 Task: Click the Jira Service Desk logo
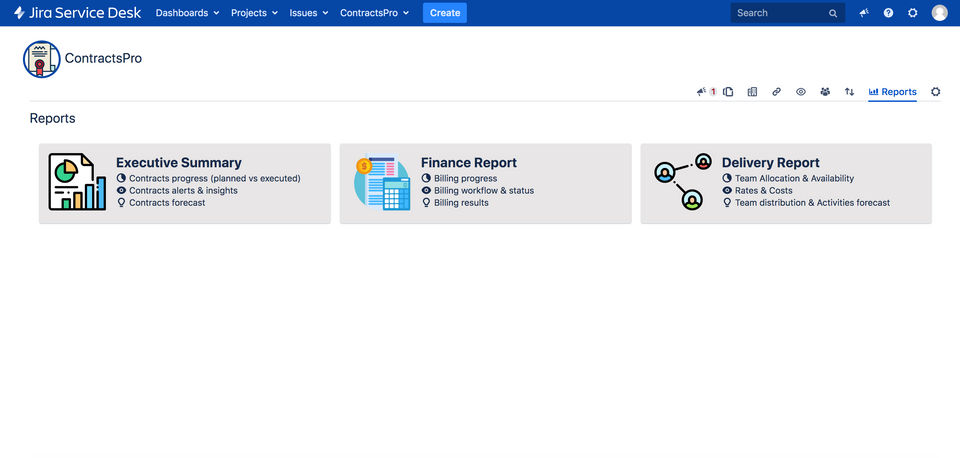tap(77, 13)
